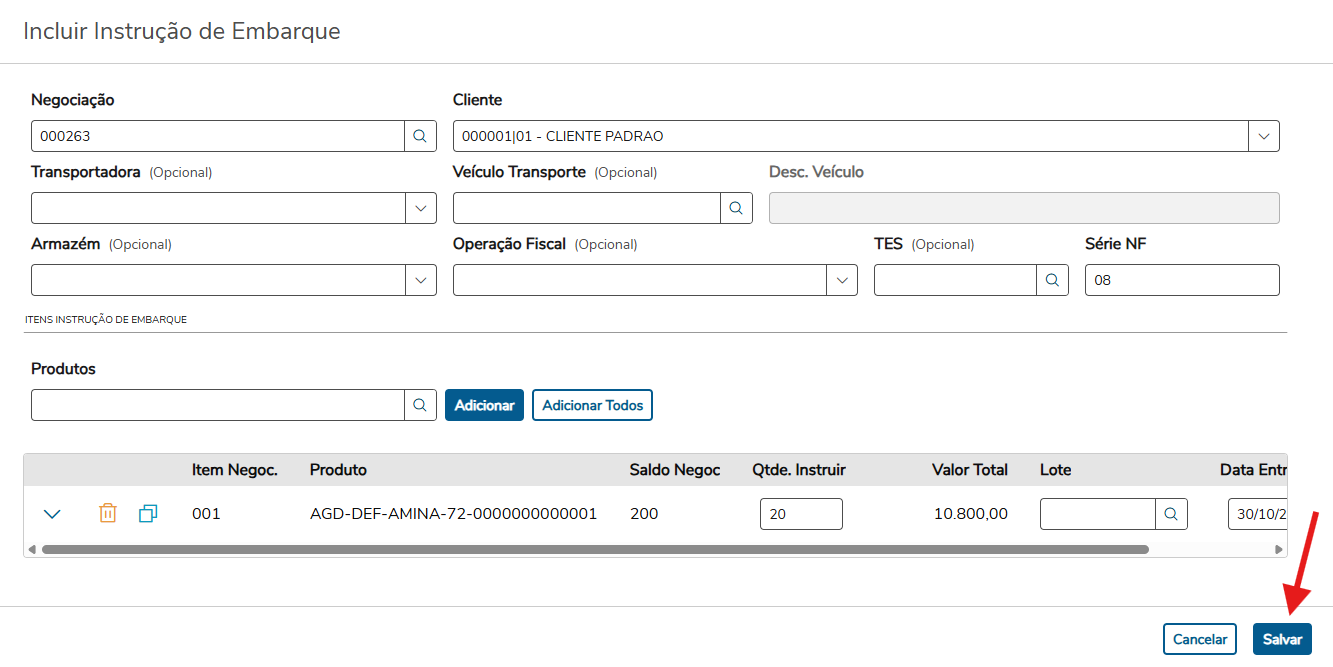
Task: Click the TES field search icon
Action: pos(1052,280)
